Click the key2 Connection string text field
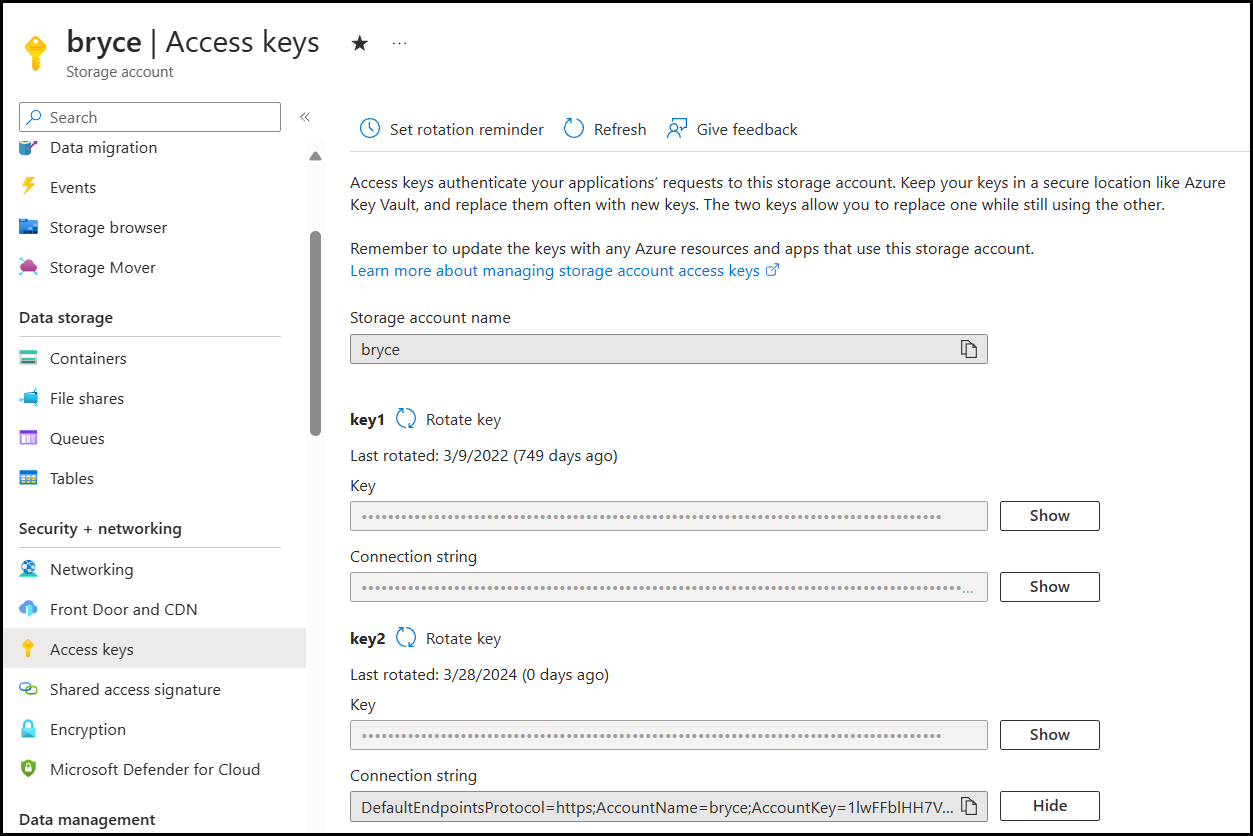Screen dimensions: 1253x836 click(x=668, y=806)
